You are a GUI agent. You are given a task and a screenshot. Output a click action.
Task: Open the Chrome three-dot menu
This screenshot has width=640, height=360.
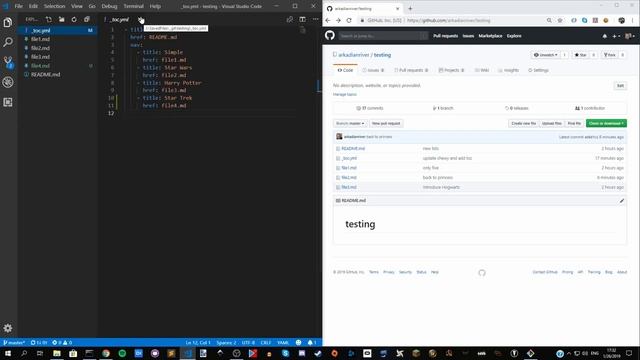[633, 20]
